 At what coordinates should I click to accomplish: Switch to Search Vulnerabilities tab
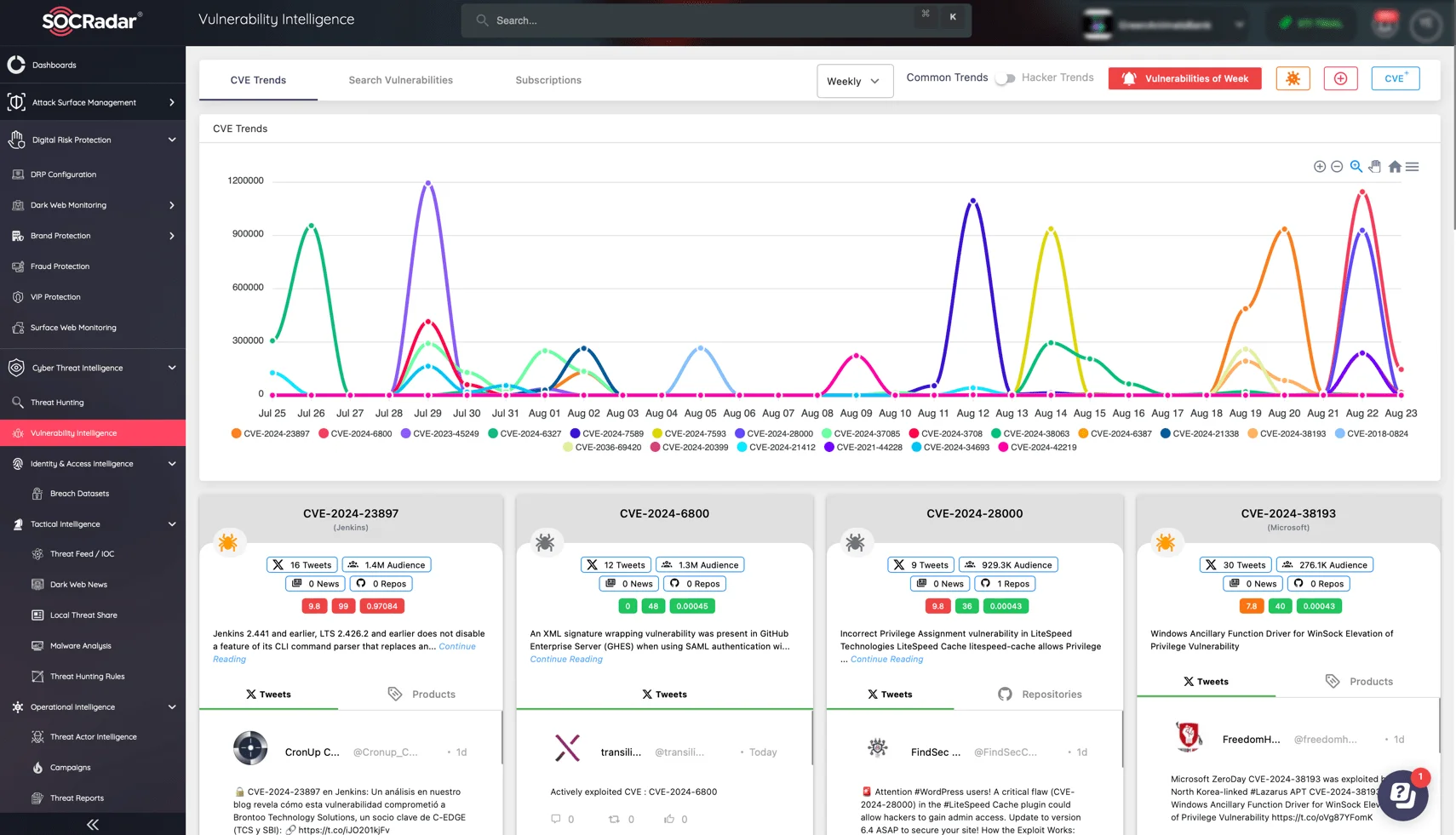[401, 80]
